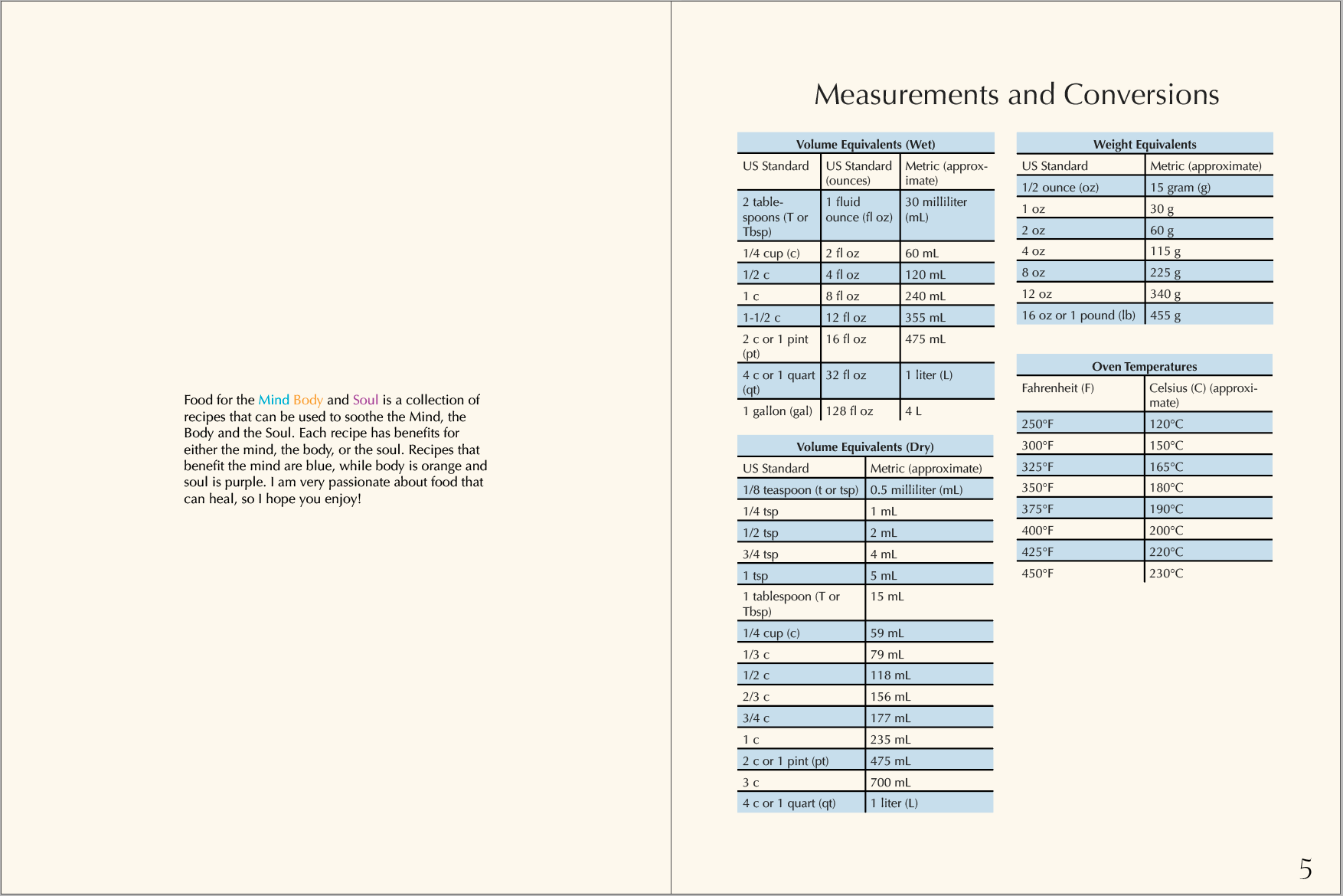Click the purple word 'Soul' in the intro

click(x=365, y=400)
